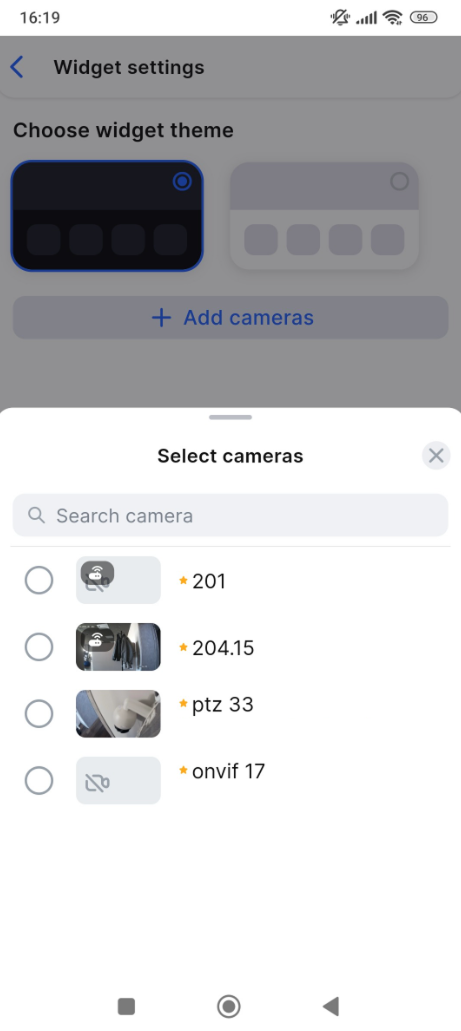Choose the dark widget theme card

[x=107, y=216]
